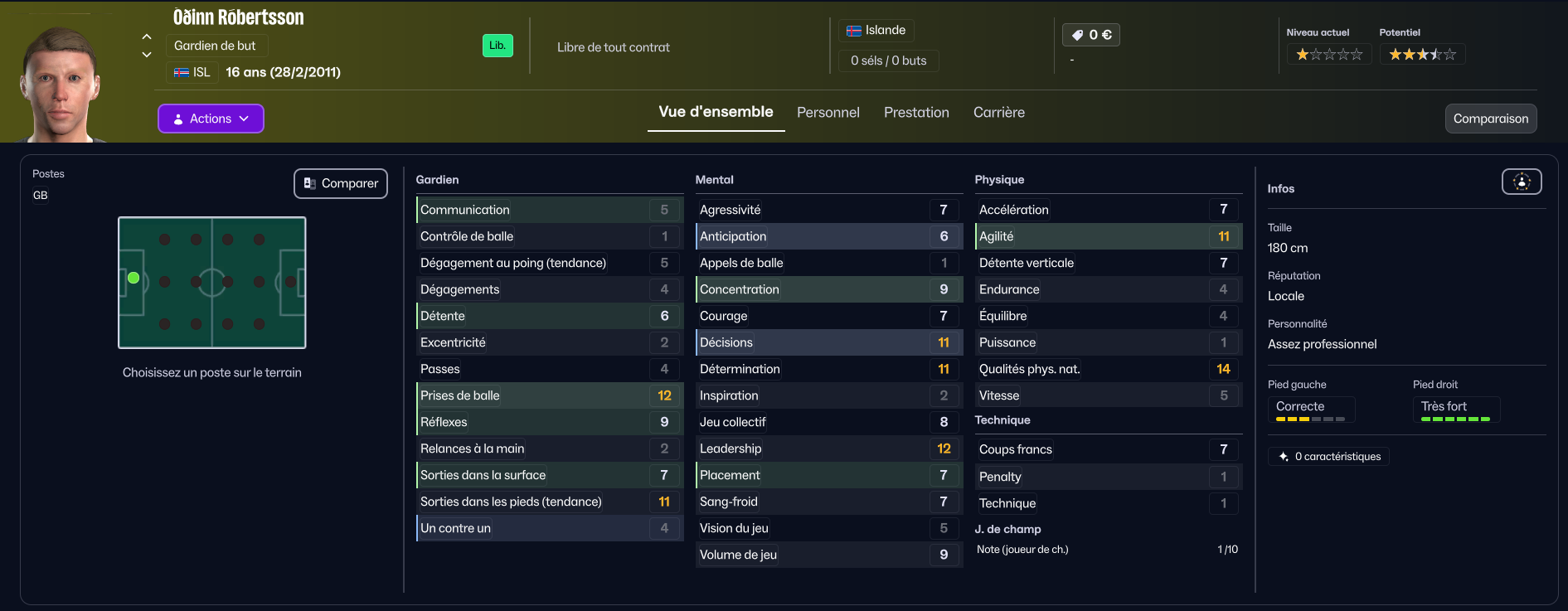
Task: Click the player-with-stars icon in Infos panel
Action: (x=1522, y=182)
